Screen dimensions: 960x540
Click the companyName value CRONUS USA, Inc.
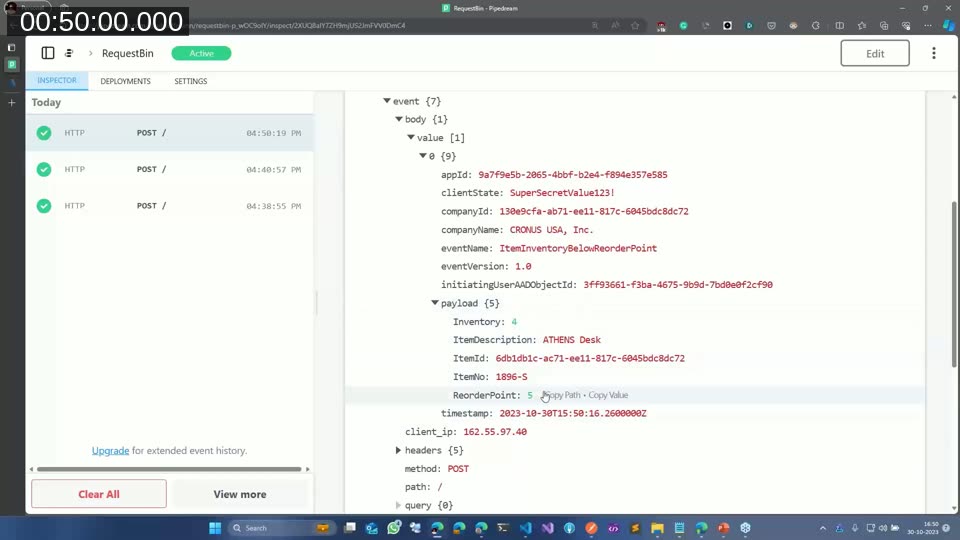pos(551,230)
